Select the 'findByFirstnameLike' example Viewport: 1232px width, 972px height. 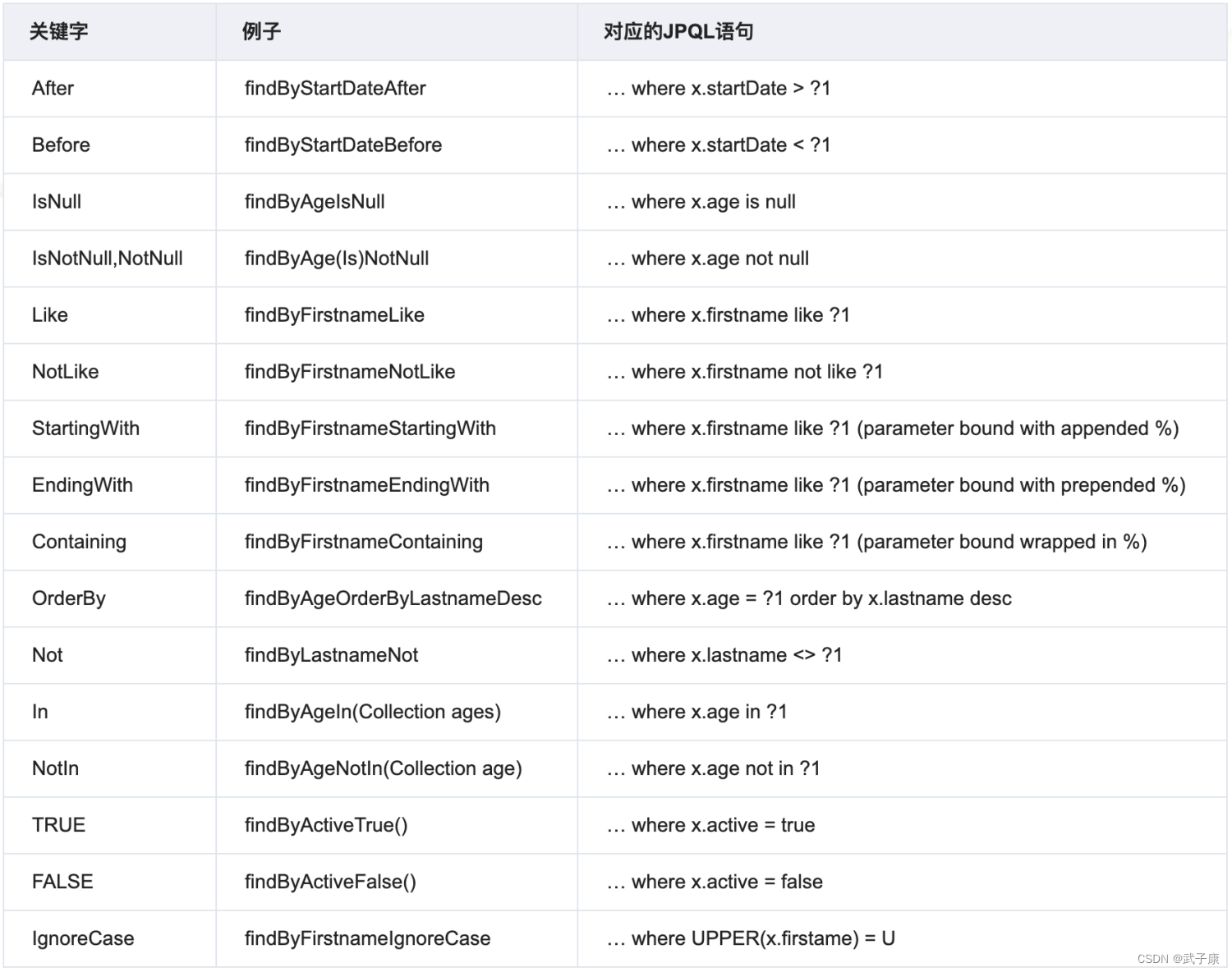coord(334,315)
